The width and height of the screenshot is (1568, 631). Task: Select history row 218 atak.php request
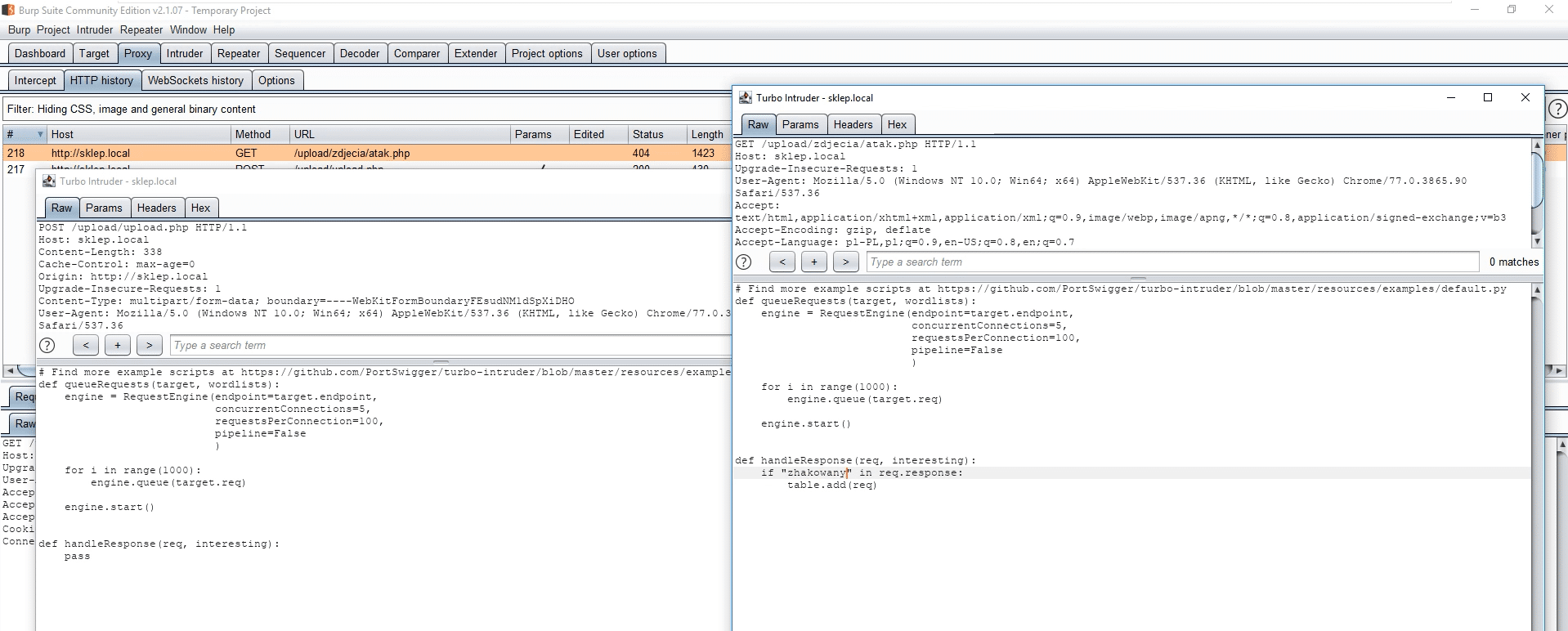coord(366,153)
